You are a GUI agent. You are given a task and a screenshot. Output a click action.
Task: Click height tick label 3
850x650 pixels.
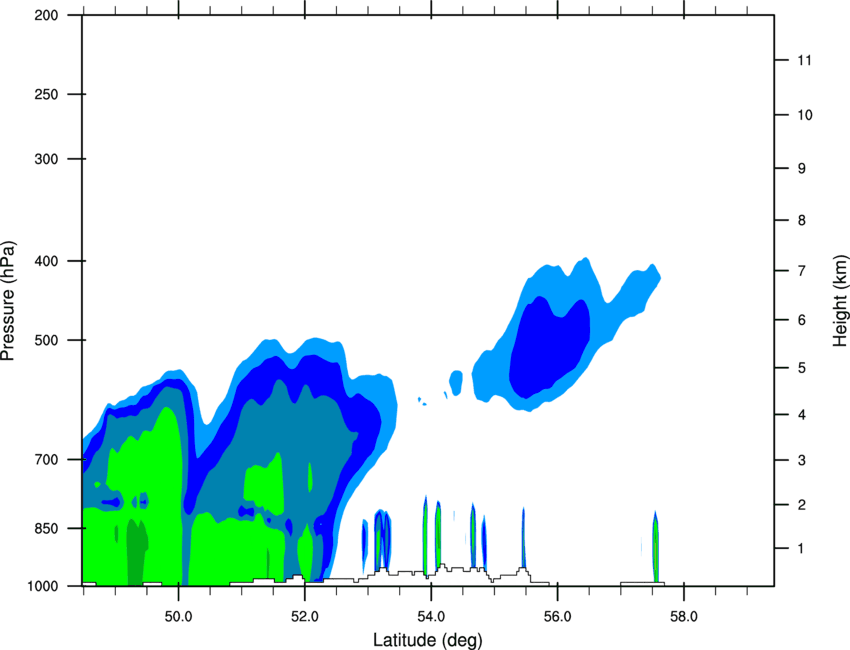(x=802, y=460)
